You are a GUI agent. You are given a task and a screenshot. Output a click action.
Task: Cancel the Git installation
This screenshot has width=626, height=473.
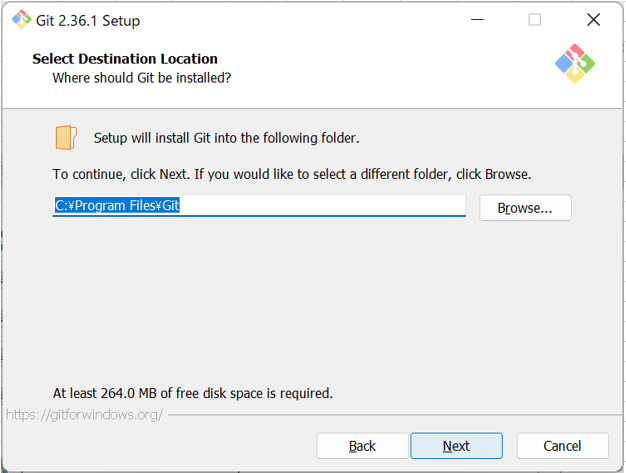[x=562, y=446]
